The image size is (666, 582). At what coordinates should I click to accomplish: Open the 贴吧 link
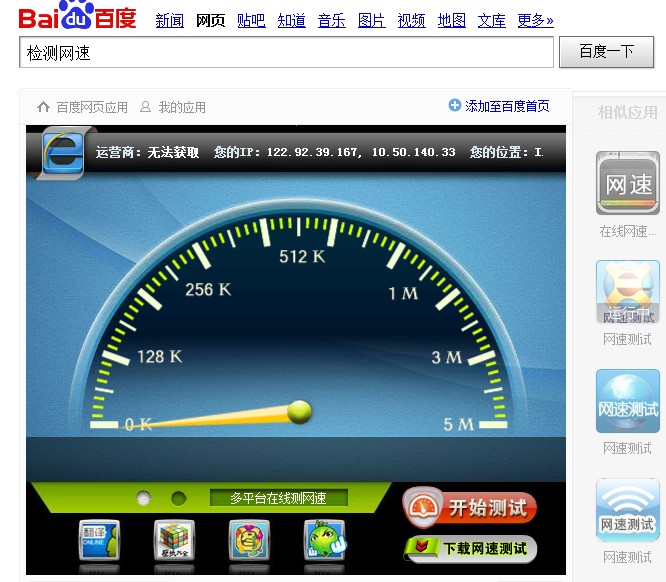pos(251,20)
